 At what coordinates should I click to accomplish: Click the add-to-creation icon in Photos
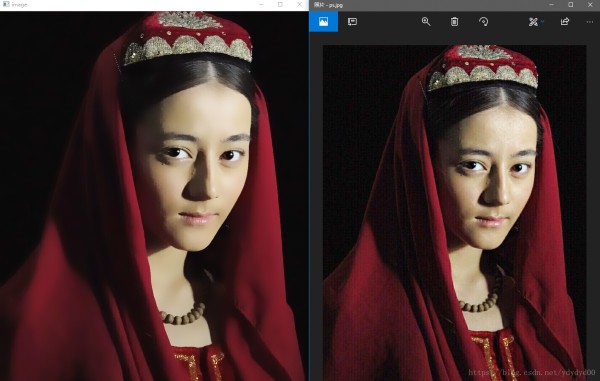point(352,22)
